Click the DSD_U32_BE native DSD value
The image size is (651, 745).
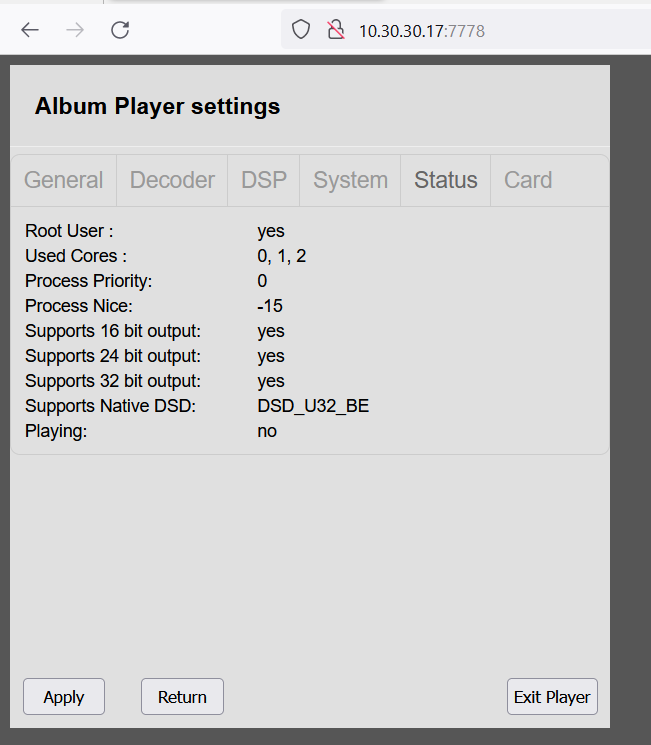click(x=313, y=406)
